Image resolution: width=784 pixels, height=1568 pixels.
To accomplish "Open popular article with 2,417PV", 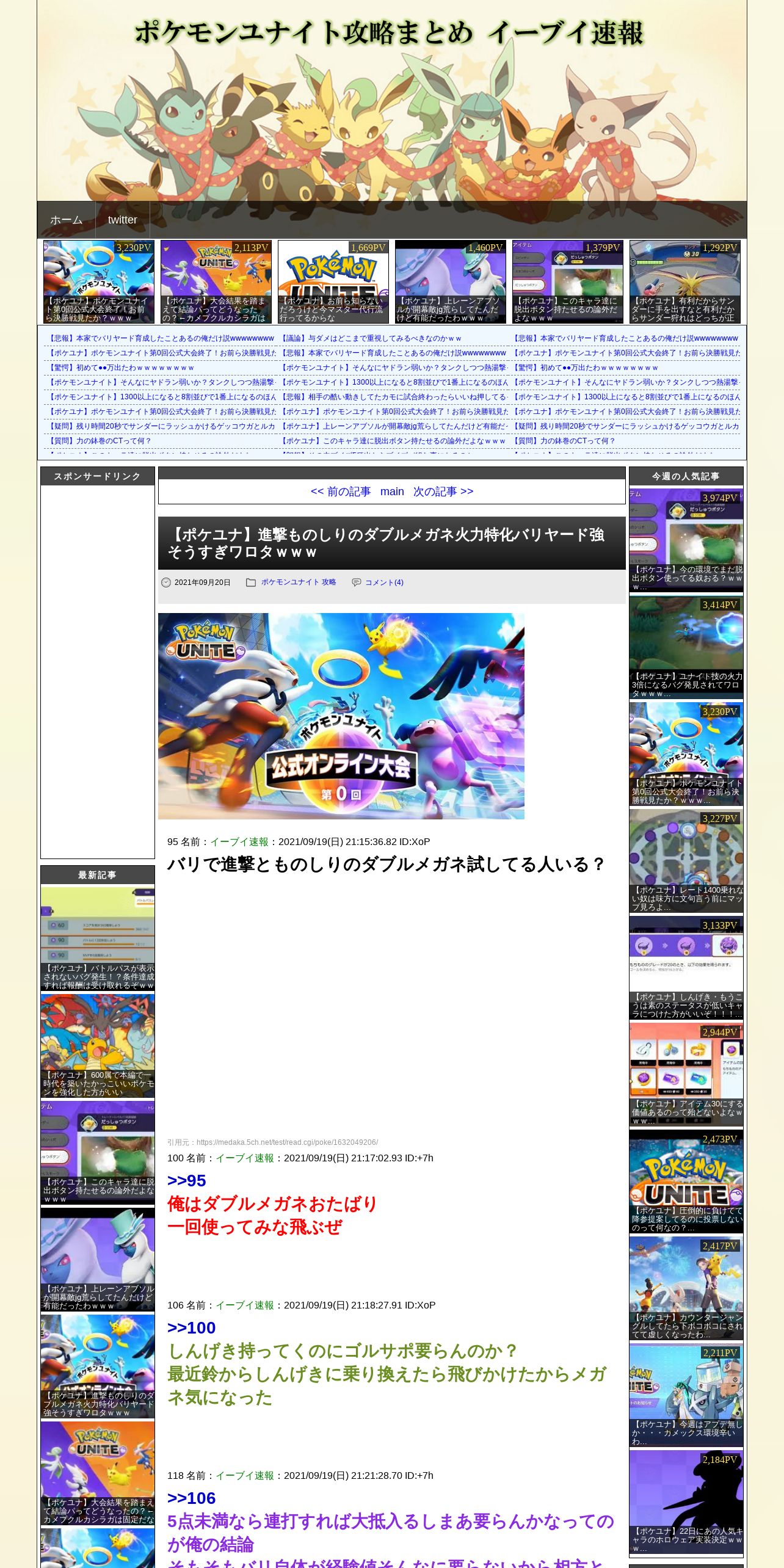I will click(686, 1288).
